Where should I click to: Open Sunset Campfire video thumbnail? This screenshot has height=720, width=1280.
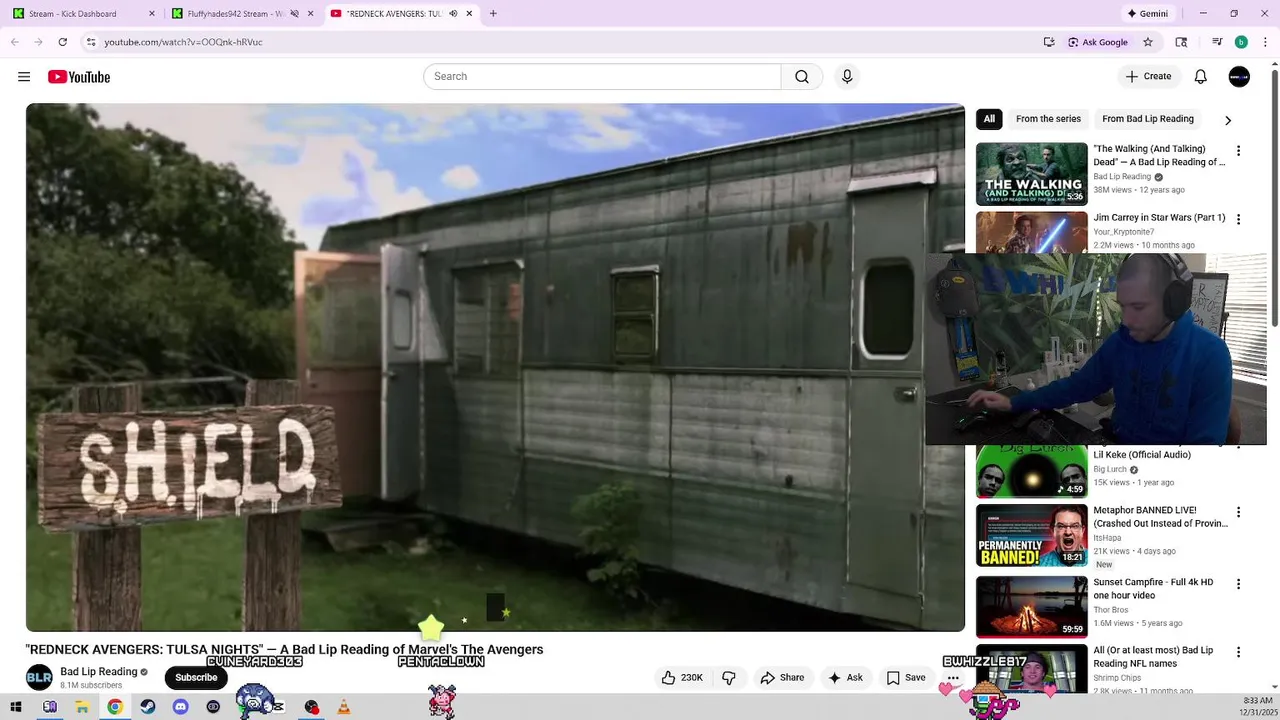point(1031,607)
